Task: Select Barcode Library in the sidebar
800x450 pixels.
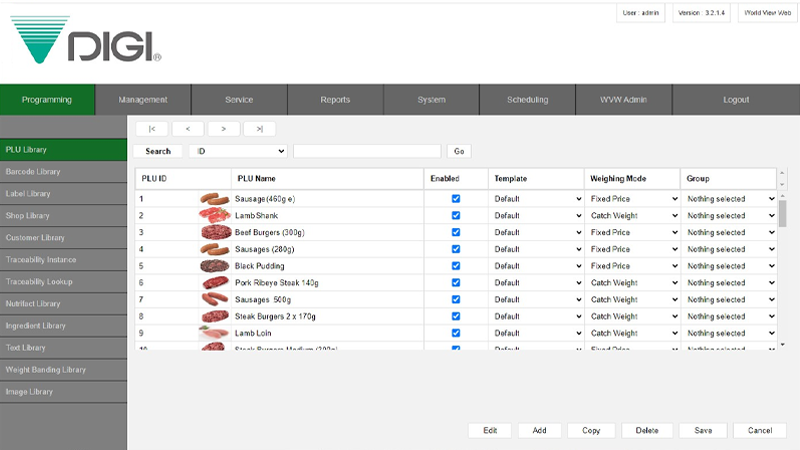Action: (63, 172)
